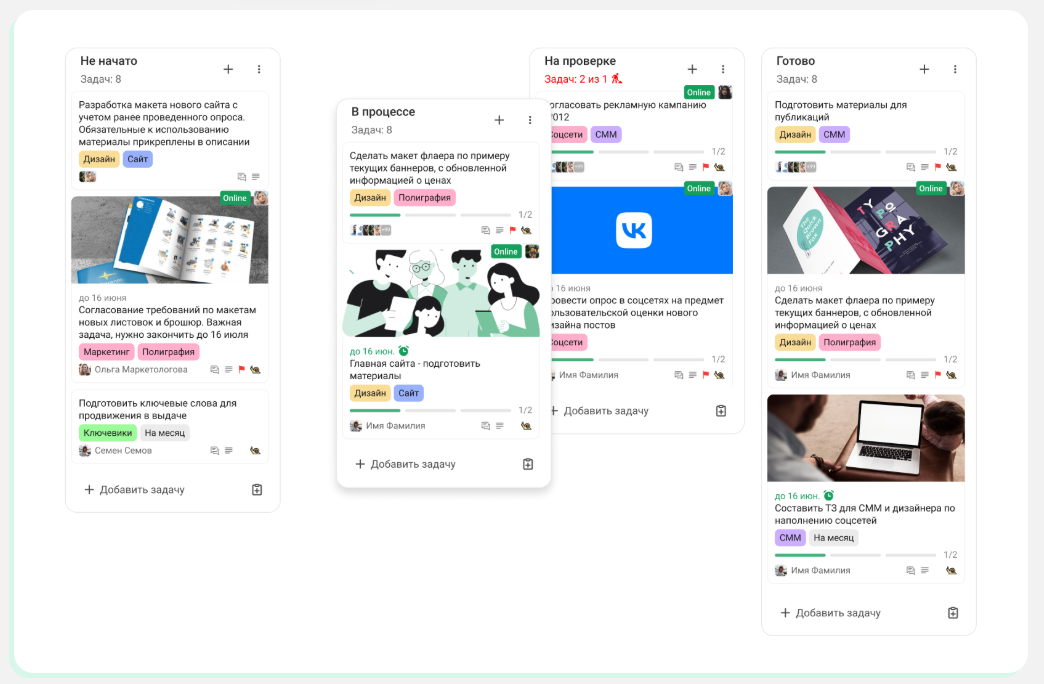Click plus icon in В процессе column header
Image resolution: width=1044 pixels, height=684 pixels.
tap(499, 120)
